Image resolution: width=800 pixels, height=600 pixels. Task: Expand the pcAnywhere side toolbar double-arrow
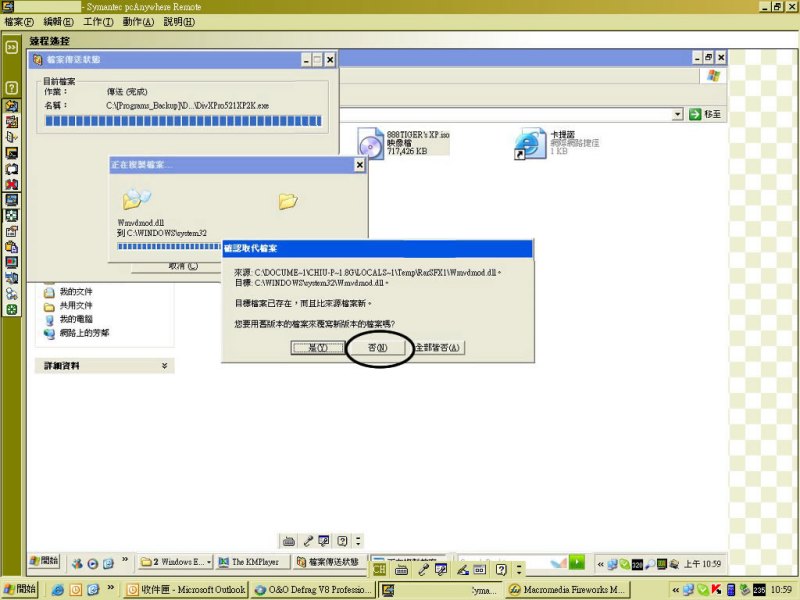[11, 47]
